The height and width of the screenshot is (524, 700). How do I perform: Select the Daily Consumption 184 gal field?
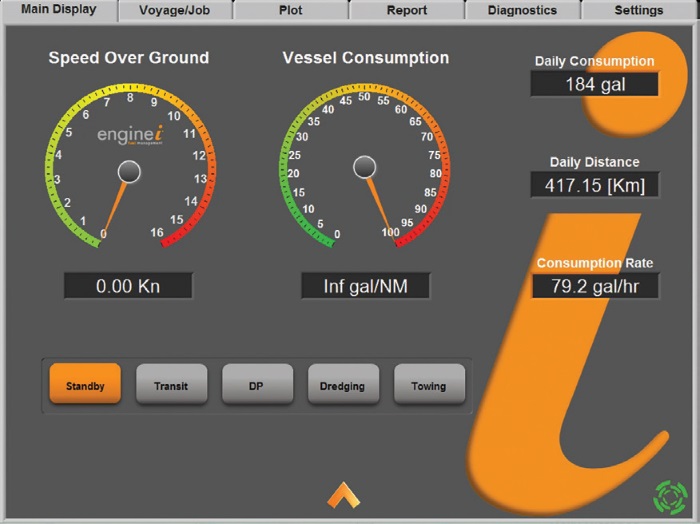pos(594,85)
